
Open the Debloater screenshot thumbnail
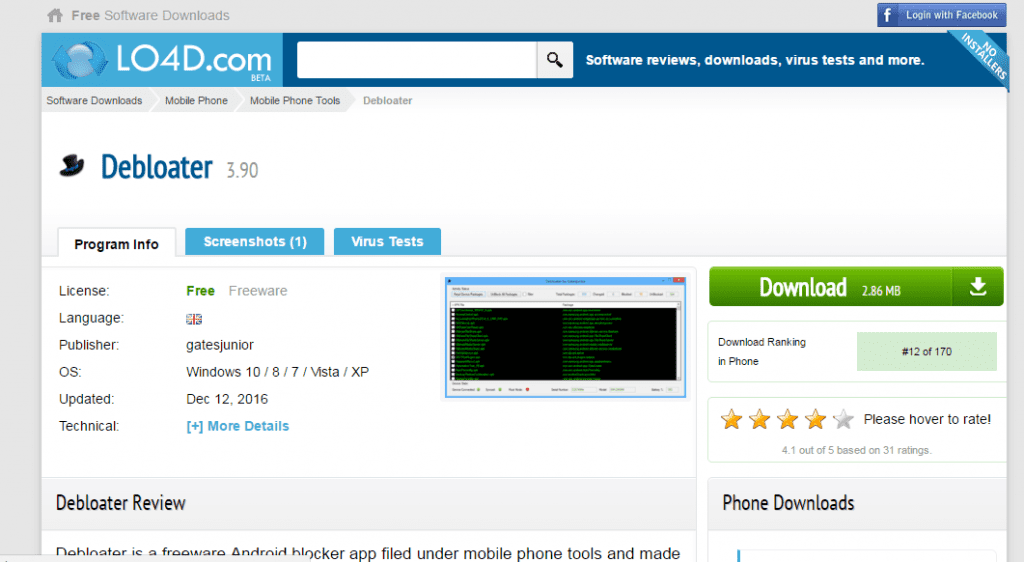(x=565, y=337)
